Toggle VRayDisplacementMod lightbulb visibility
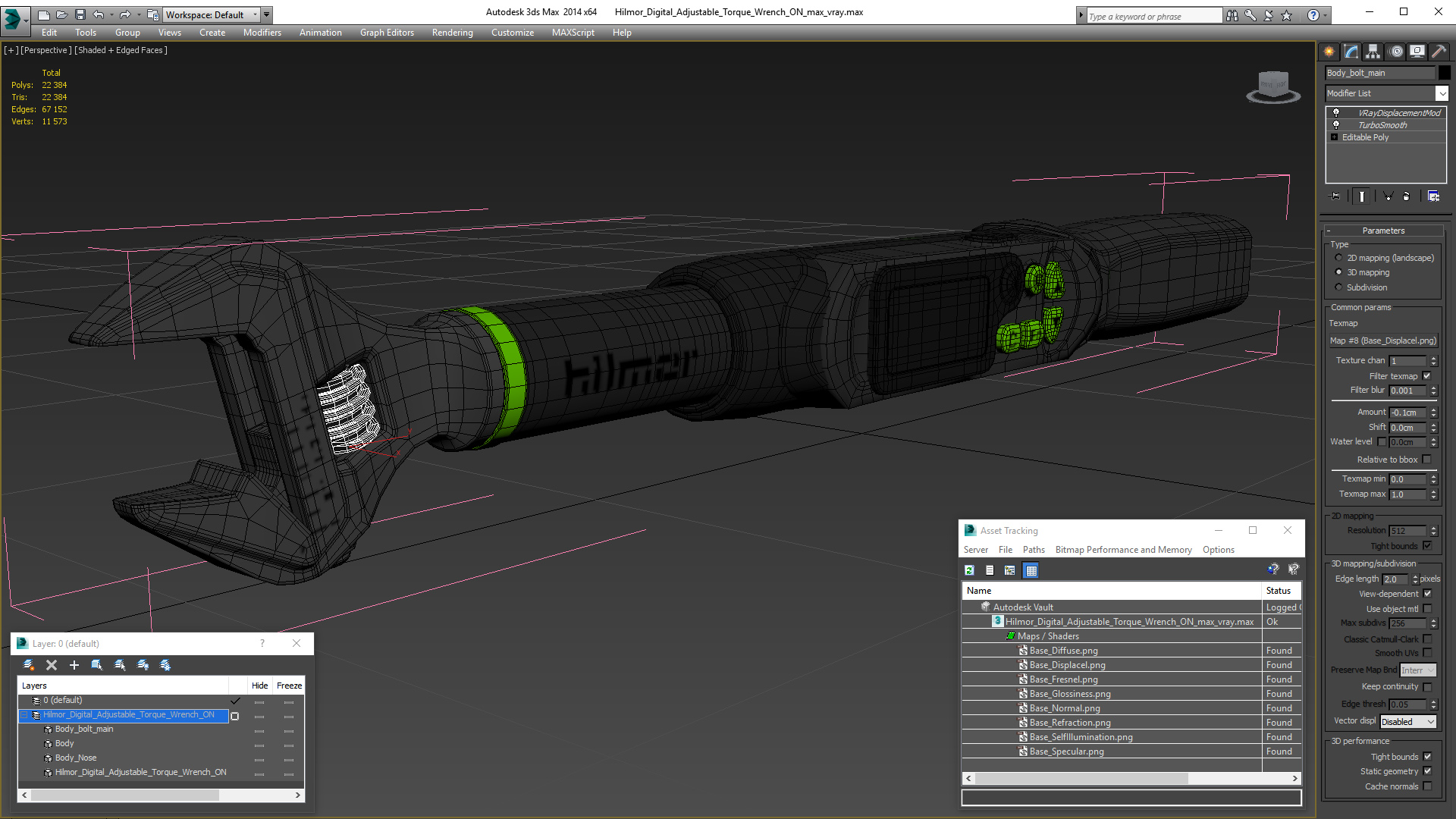 pyautogui.click(x=1336, y=113)
